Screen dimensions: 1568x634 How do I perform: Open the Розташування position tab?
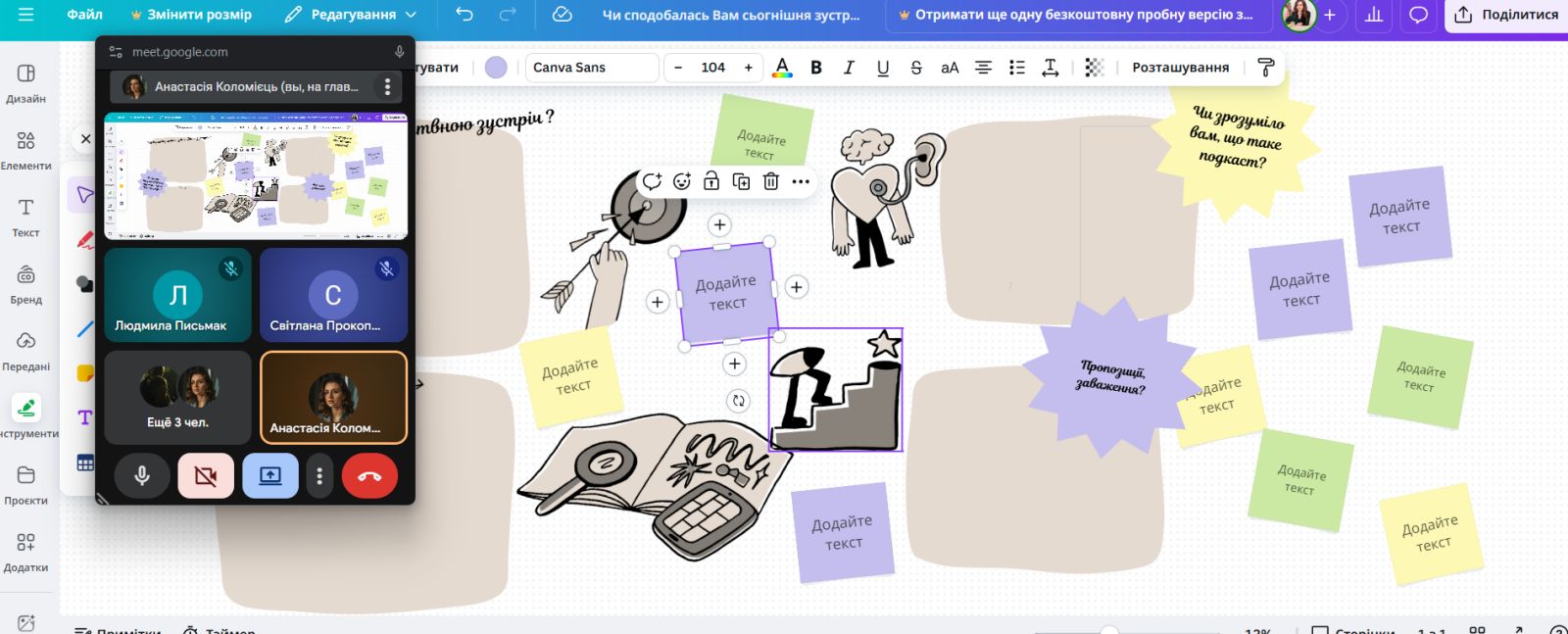(x=1180, y=68)
